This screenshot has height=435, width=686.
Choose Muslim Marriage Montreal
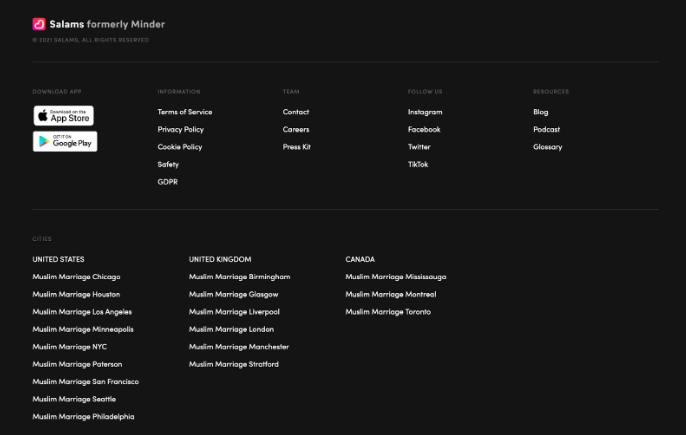391,294
